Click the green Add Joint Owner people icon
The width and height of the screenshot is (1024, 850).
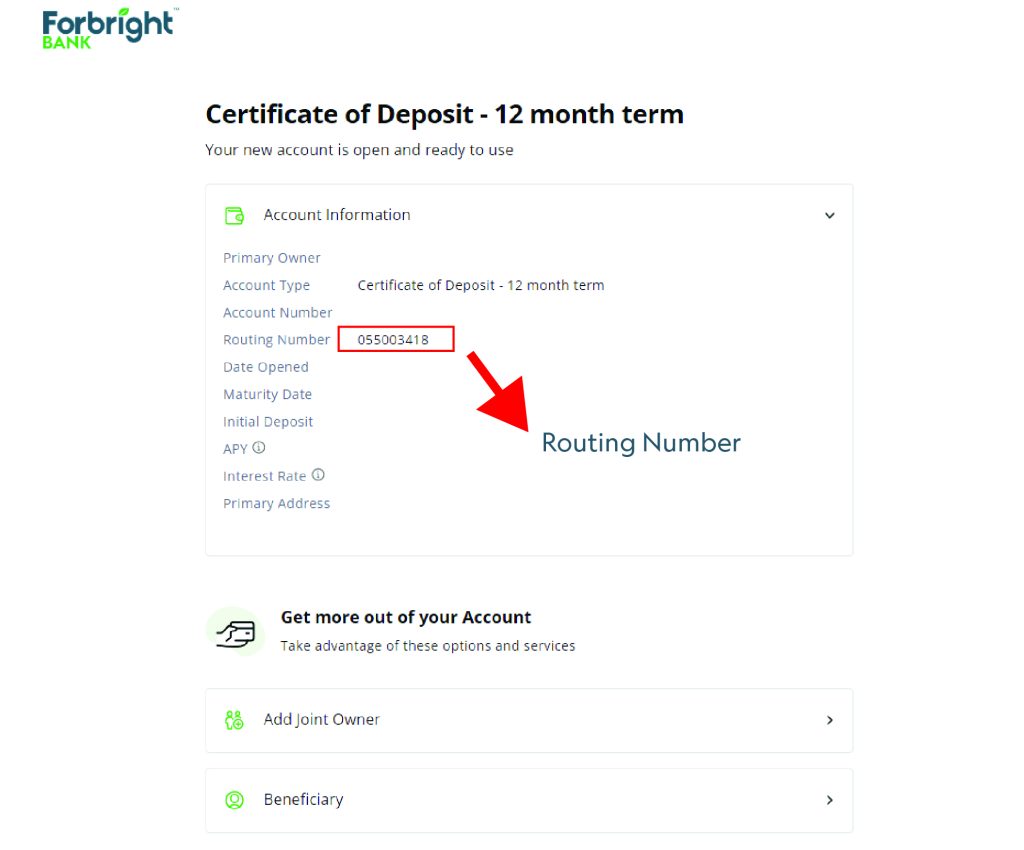(x=234, y=719)
